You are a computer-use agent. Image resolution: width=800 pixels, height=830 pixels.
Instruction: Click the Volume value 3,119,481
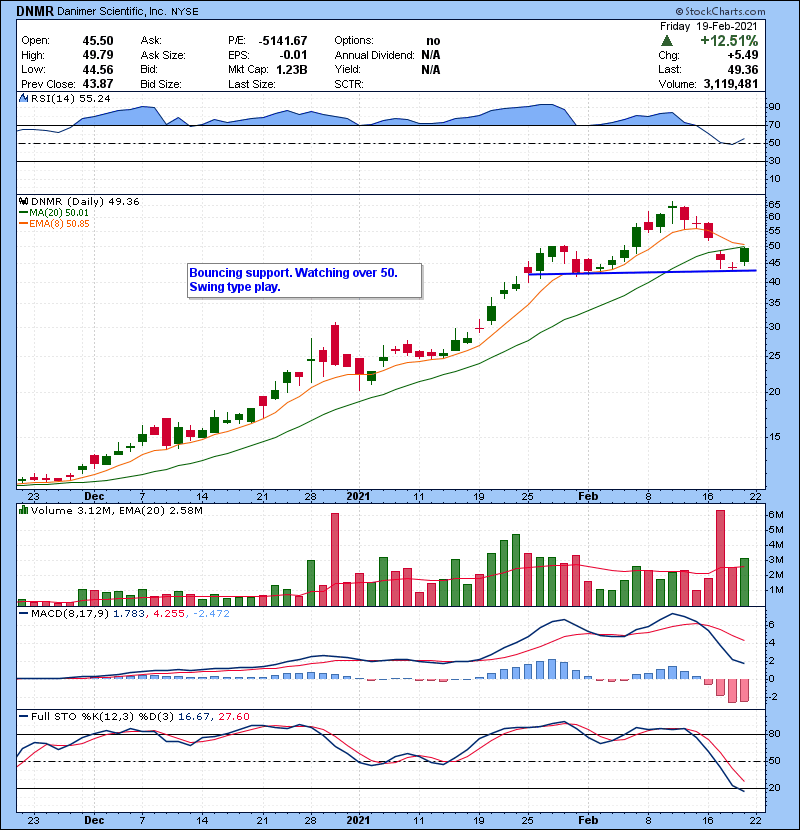[731, 84]
